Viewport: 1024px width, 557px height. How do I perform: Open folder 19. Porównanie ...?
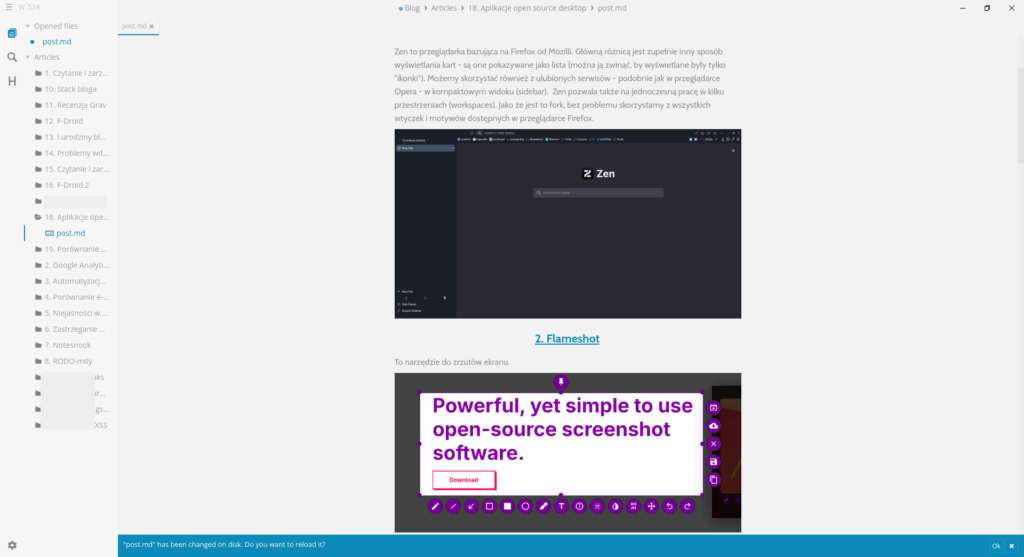(x=75, y=249)
